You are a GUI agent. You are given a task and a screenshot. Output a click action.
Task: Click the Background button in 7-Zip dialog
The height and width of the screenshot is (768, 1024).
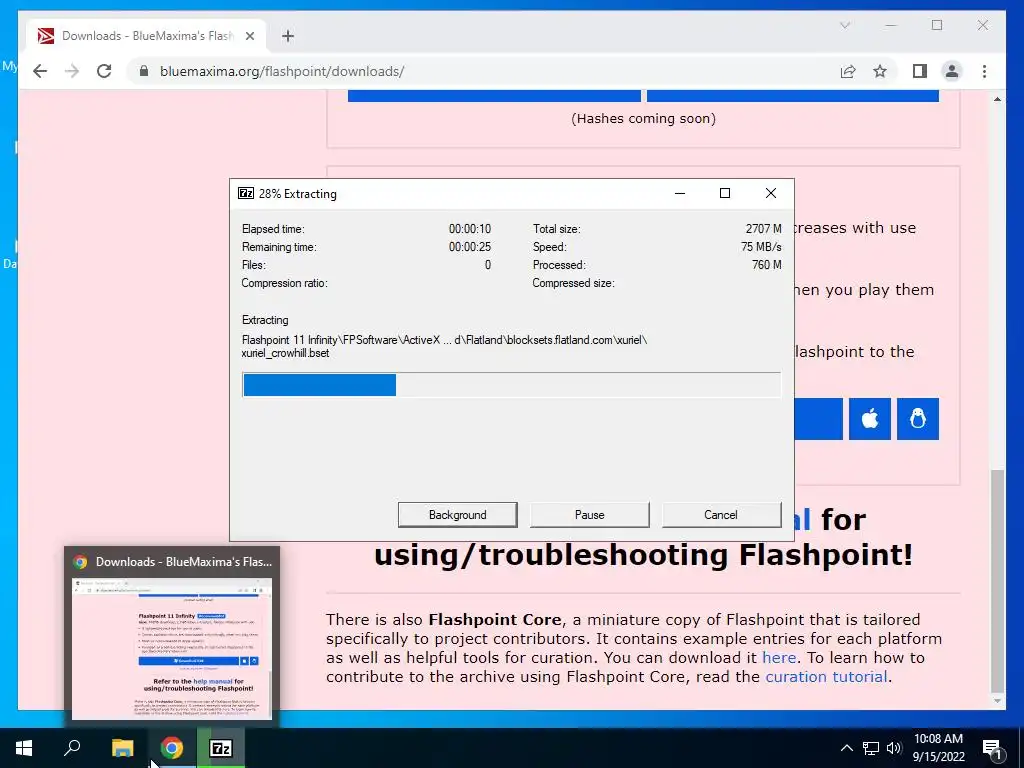[x=457, y=515]
